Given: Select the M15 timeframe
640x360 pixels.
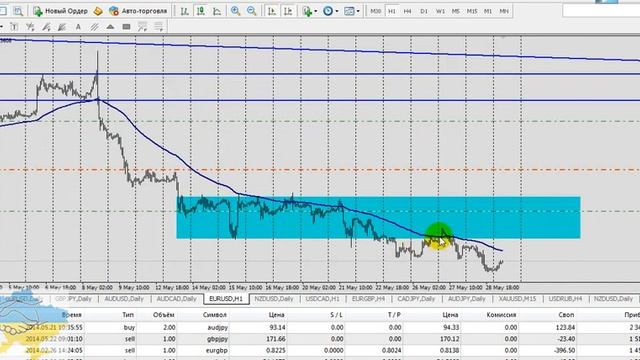Looking at the screenshot, I should pyautogui.click(x=472, y=11).
